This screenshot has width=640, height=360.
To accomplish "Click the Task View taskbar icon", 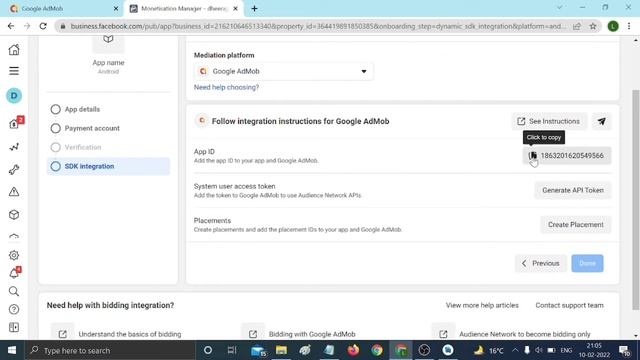I will click(x=232, y=350).
